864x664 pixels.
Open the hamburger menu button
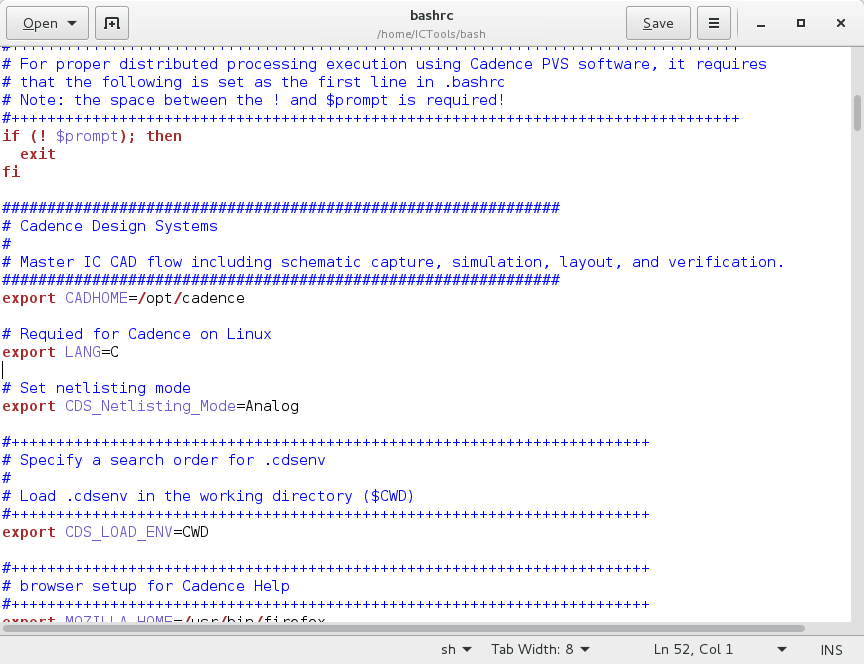[x=714, y=23]
